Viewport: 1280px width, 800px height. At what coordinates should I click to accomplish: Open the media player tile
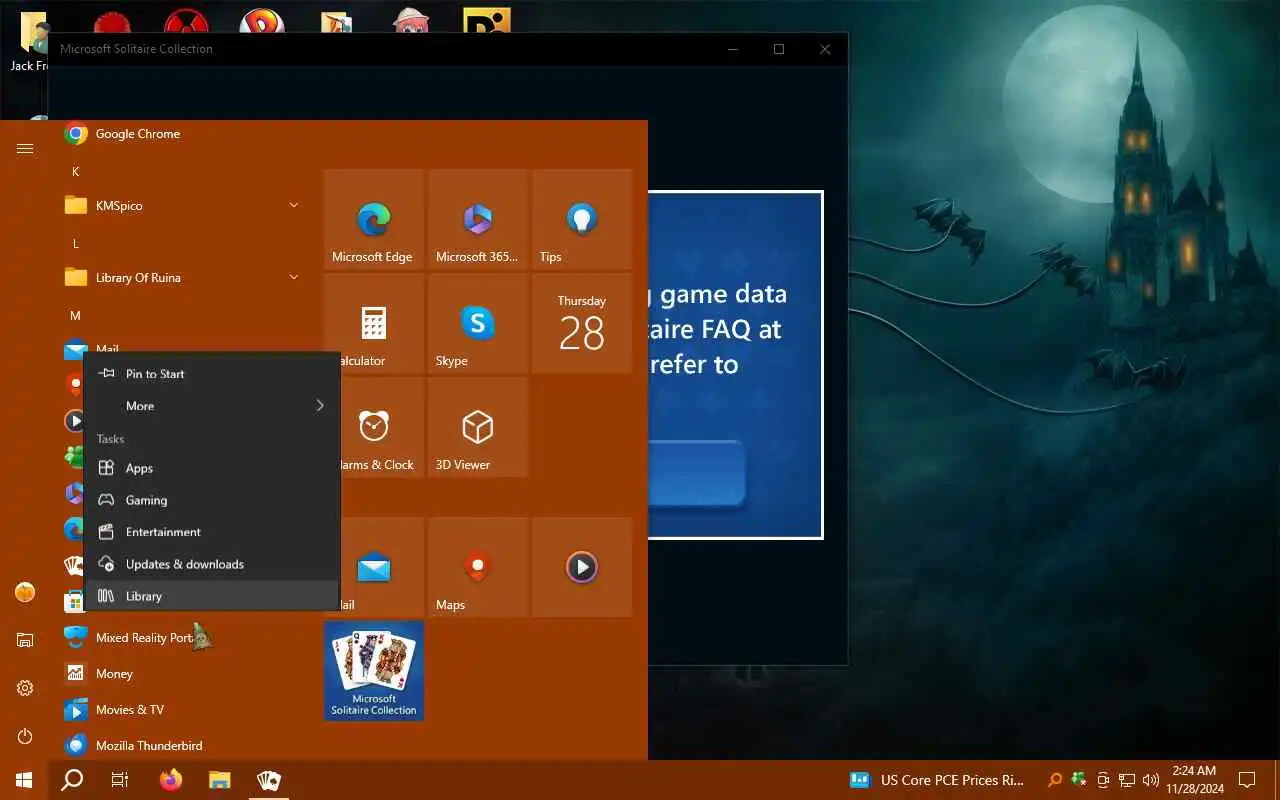click(x=581, y=567)
